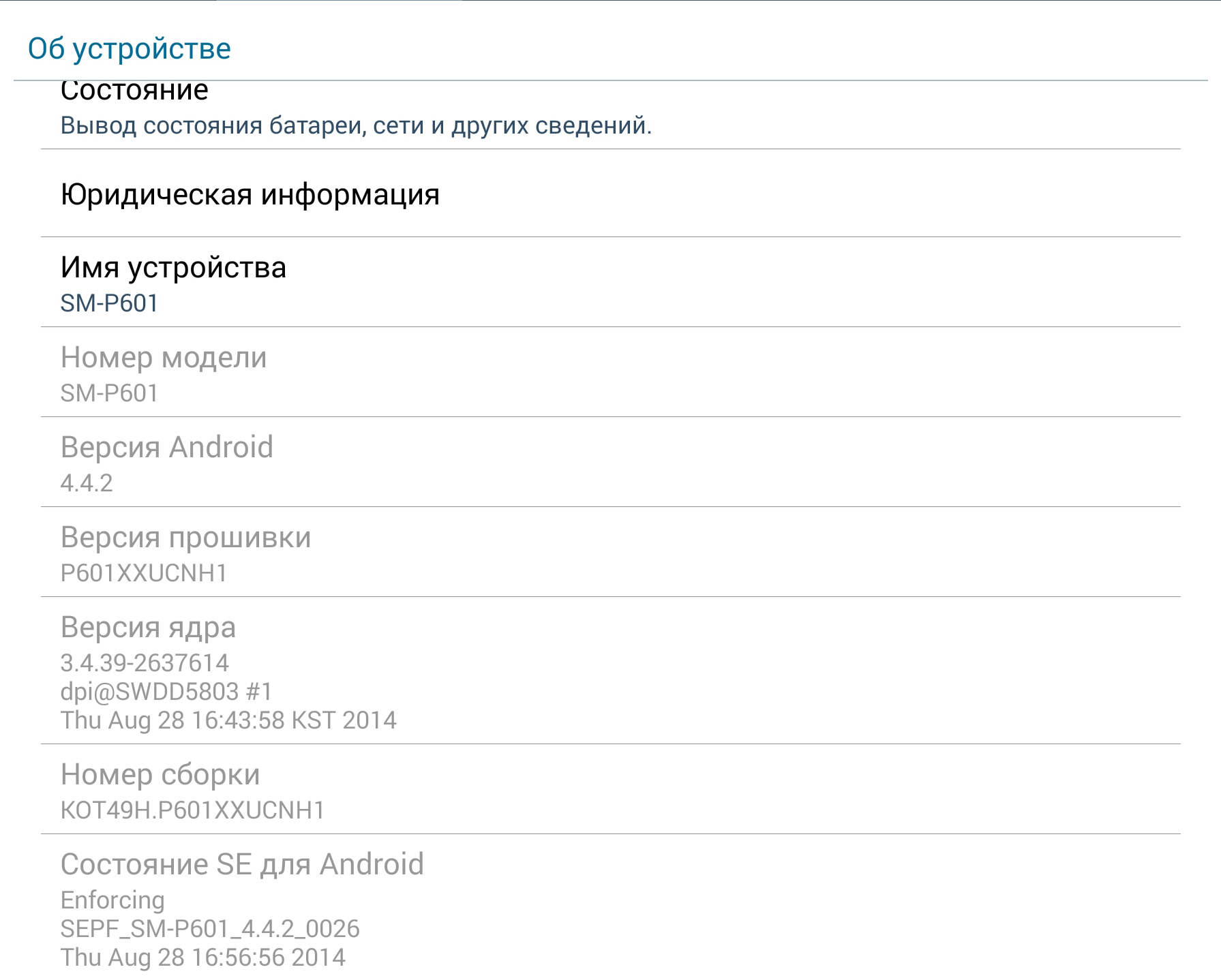Tap the Номер сборки entry title
Screen dimensions: 1221x980
pos(160,774)
